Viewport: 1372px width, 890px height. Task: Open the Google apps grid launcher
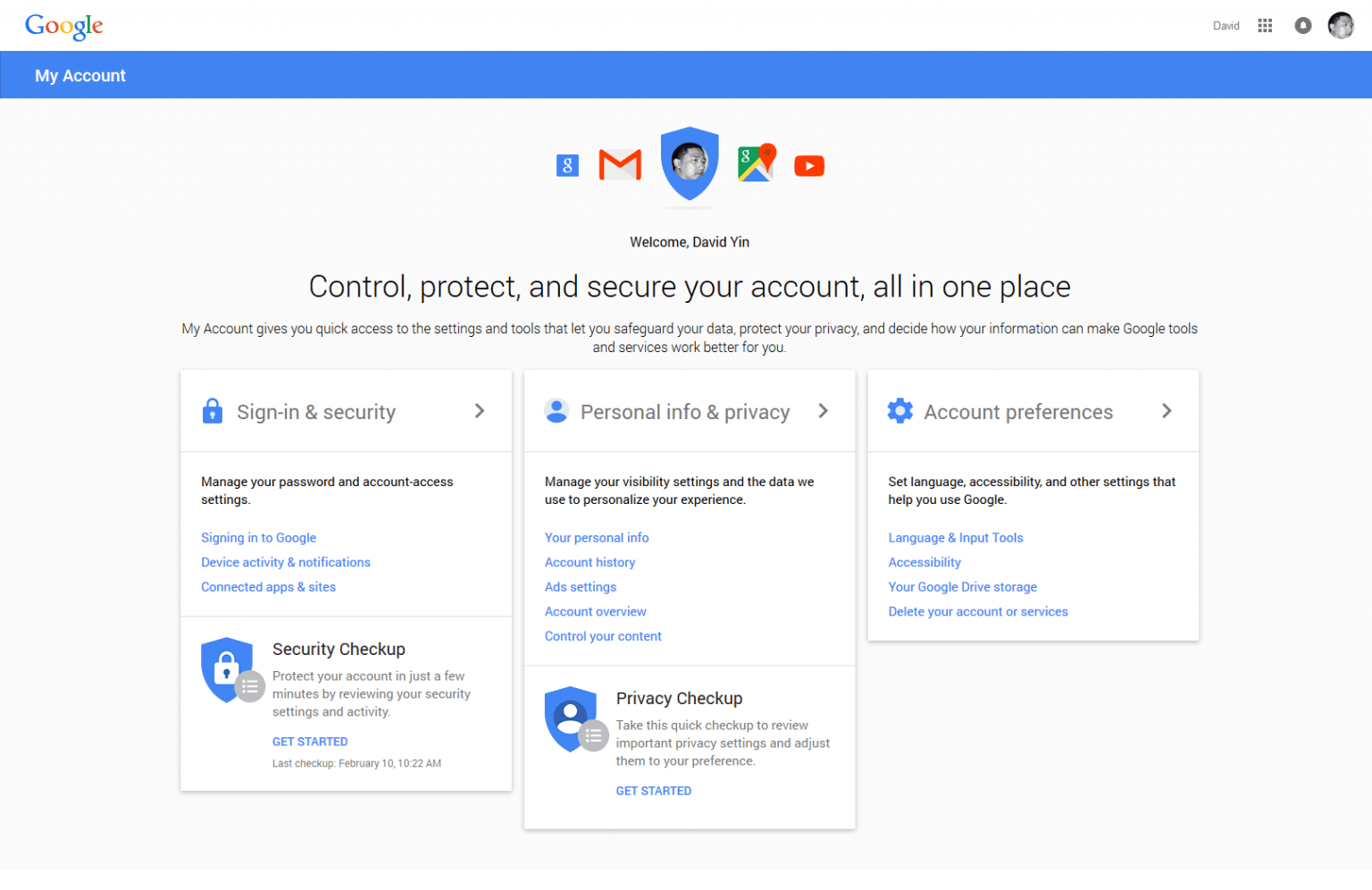(x=1265, y=25)
